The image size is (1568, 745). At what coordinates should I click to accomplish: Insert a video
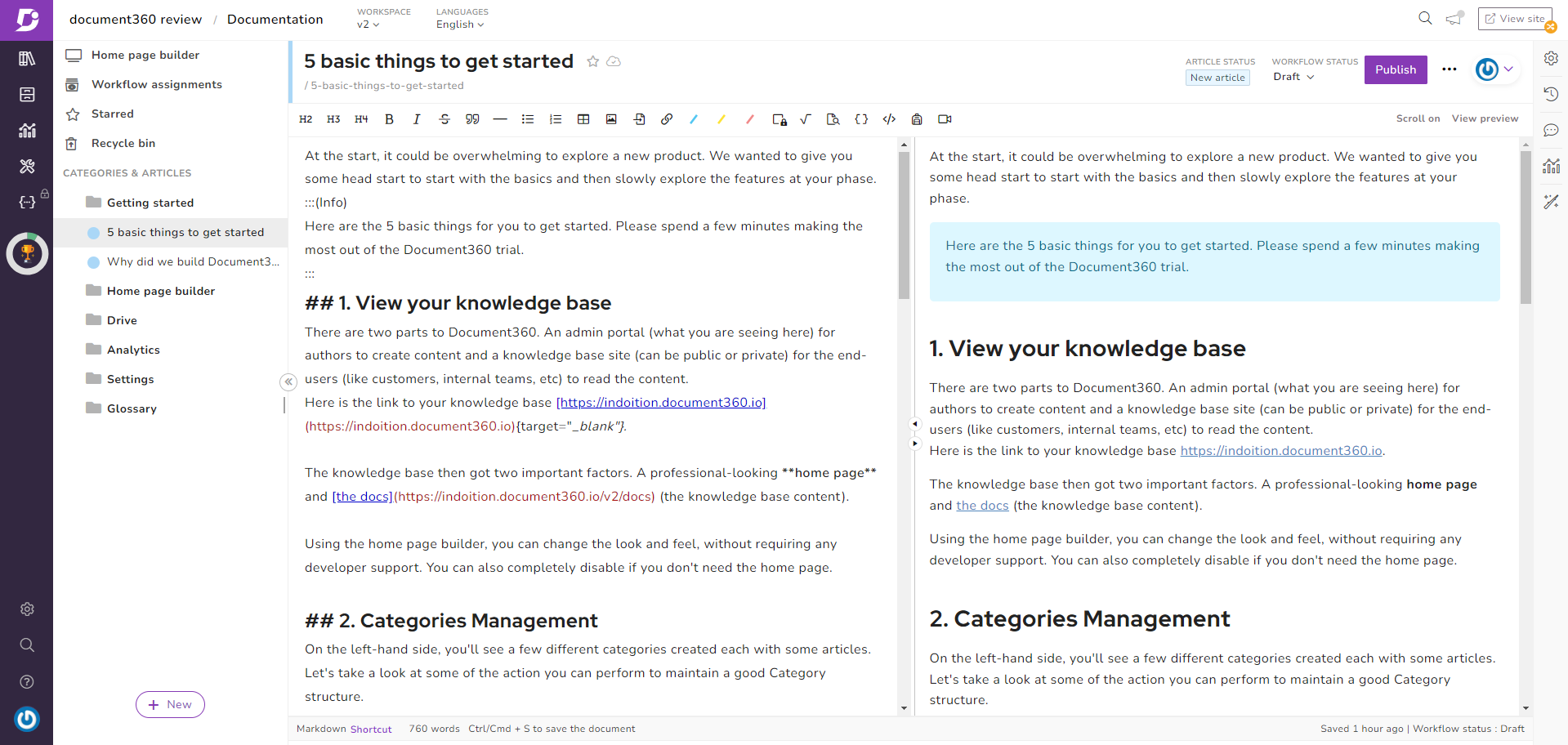945,119
